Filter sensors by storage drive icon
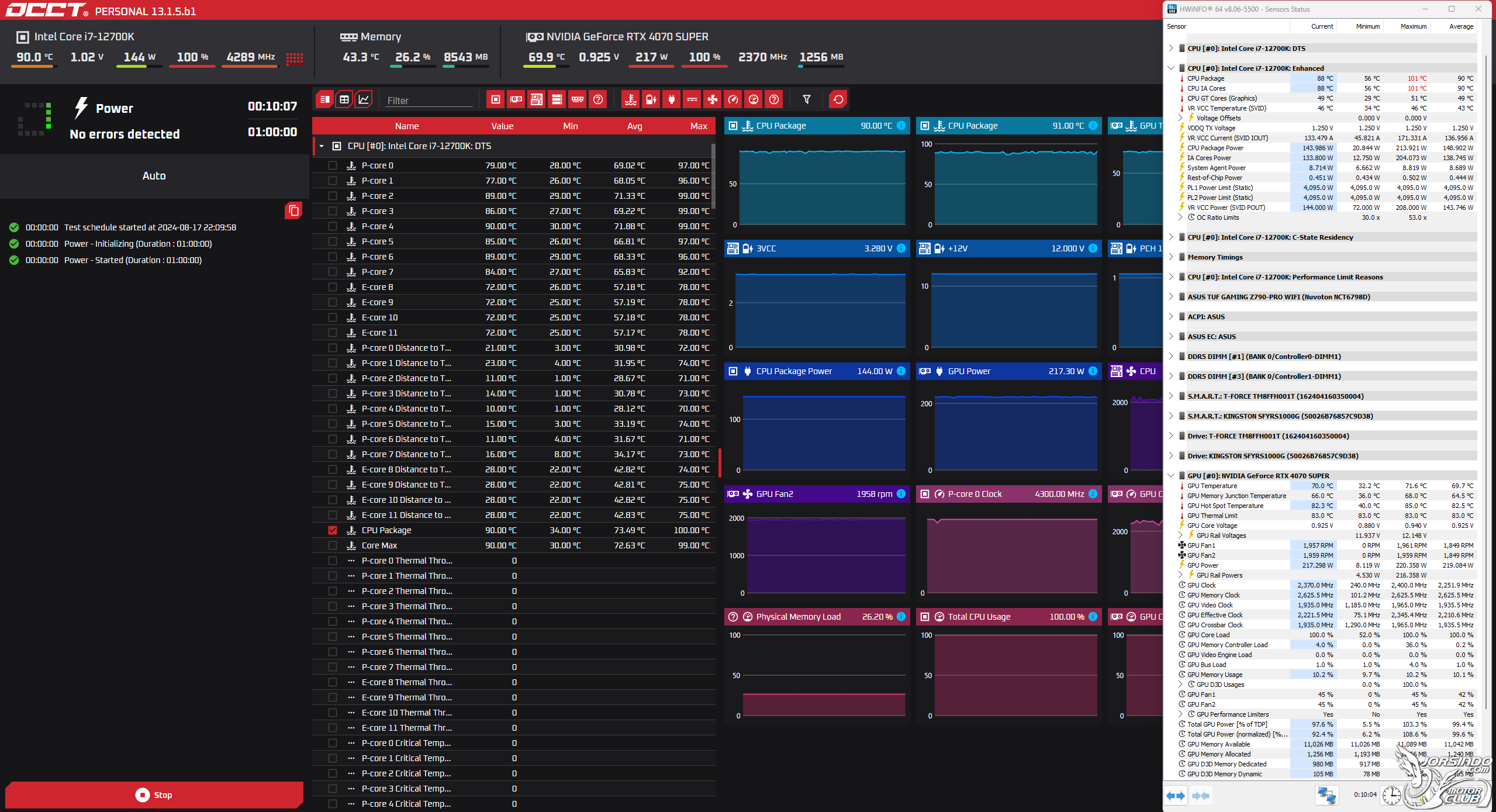The width and height of the screenshot is (1496, 812). (x=557, y=99)
